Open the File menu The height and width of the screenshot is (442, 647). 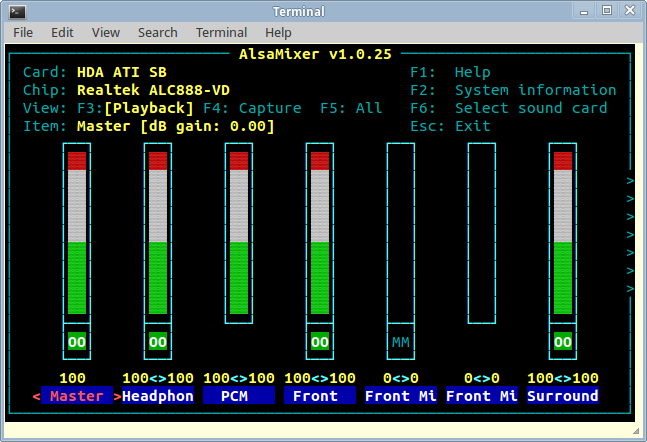(x=23, y=32)
